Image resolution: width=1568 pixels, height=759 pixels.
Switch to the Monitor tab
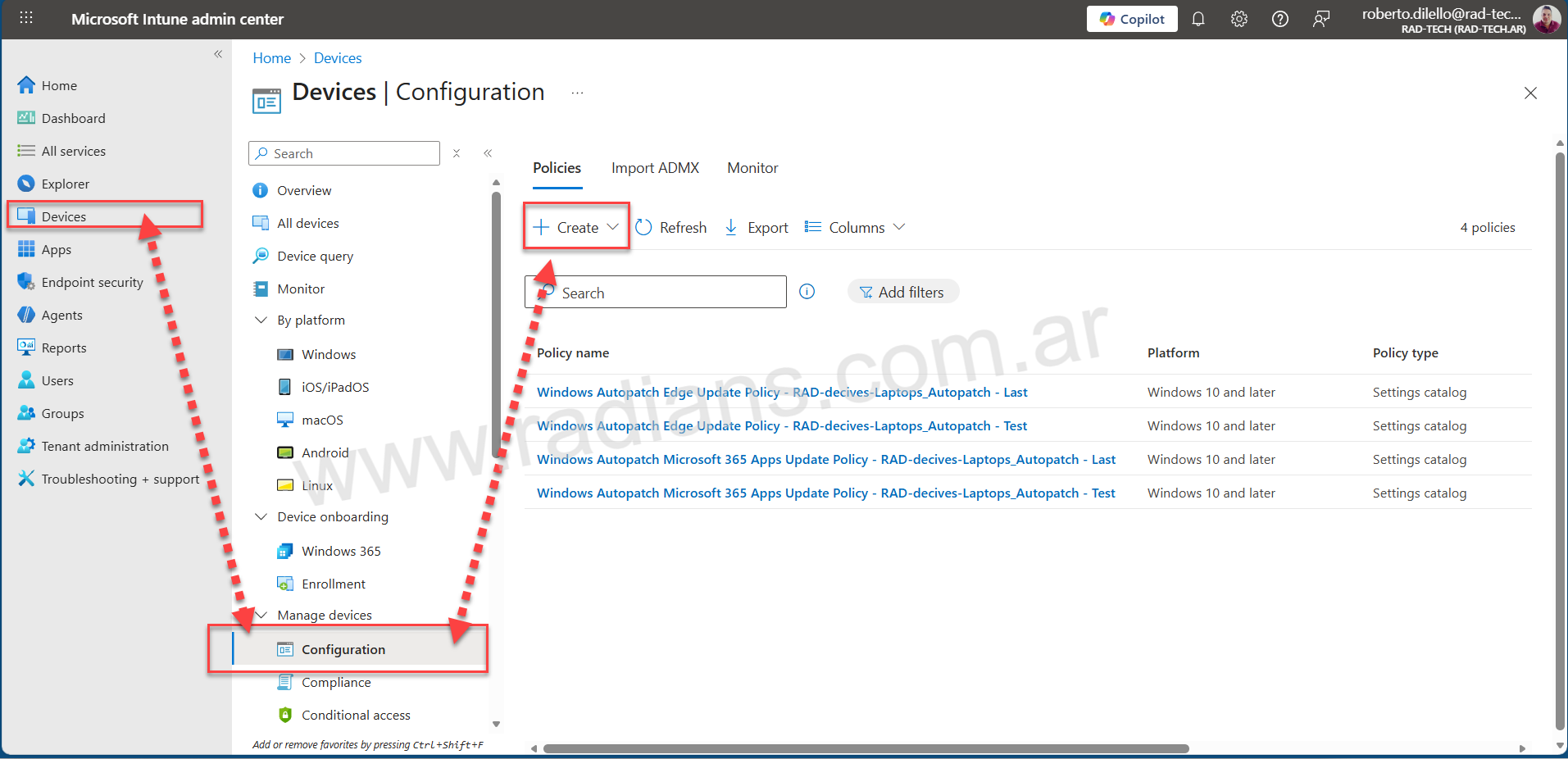752,168
